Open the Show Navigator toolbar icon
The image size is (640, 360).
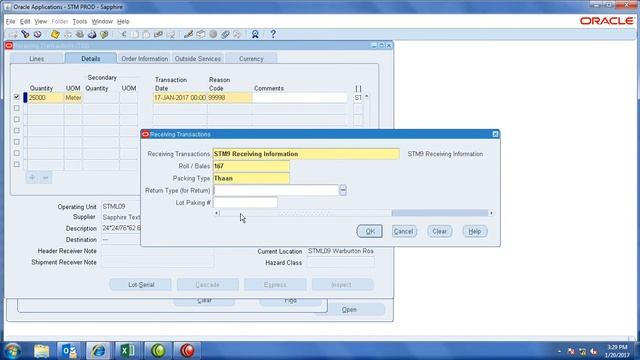coord(38,34)
